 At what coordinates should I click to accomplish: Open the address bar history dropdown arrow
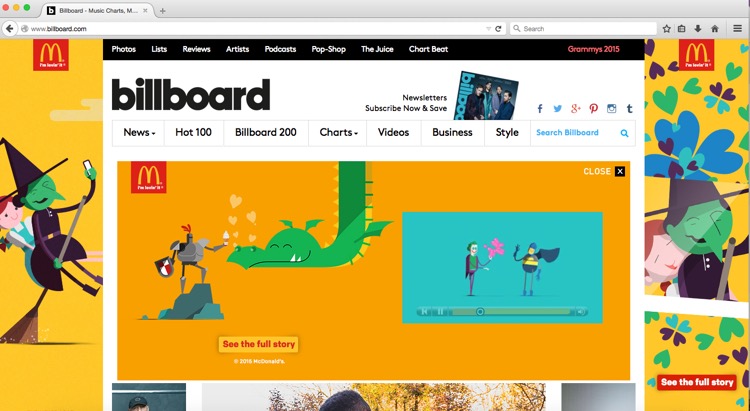(x=488, y=29)
